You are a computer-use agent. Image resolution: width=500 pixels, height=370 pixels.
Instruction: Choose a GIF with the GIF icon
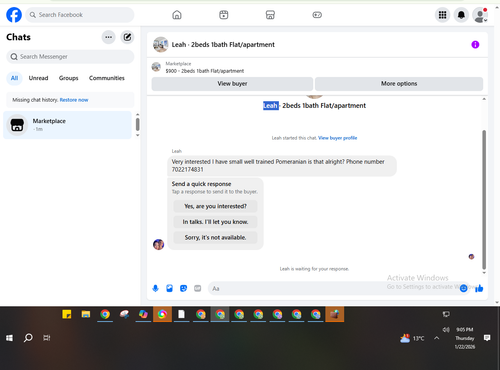pyautogui.click(x=198, y=288)
